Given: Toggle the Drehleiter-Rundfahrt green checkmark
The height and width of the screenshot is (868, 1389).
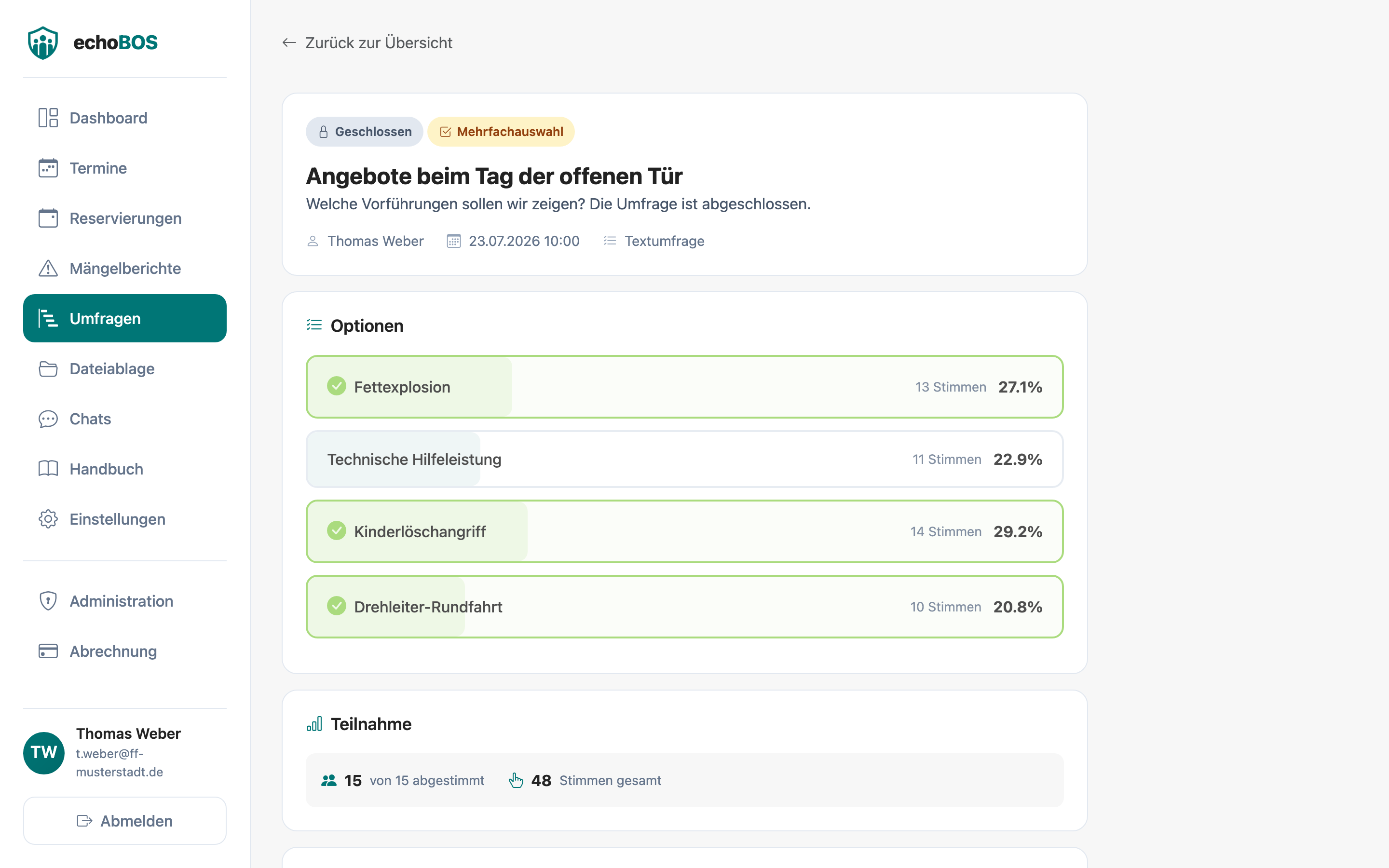Looking at the screenshot, I should coord(337,606).
